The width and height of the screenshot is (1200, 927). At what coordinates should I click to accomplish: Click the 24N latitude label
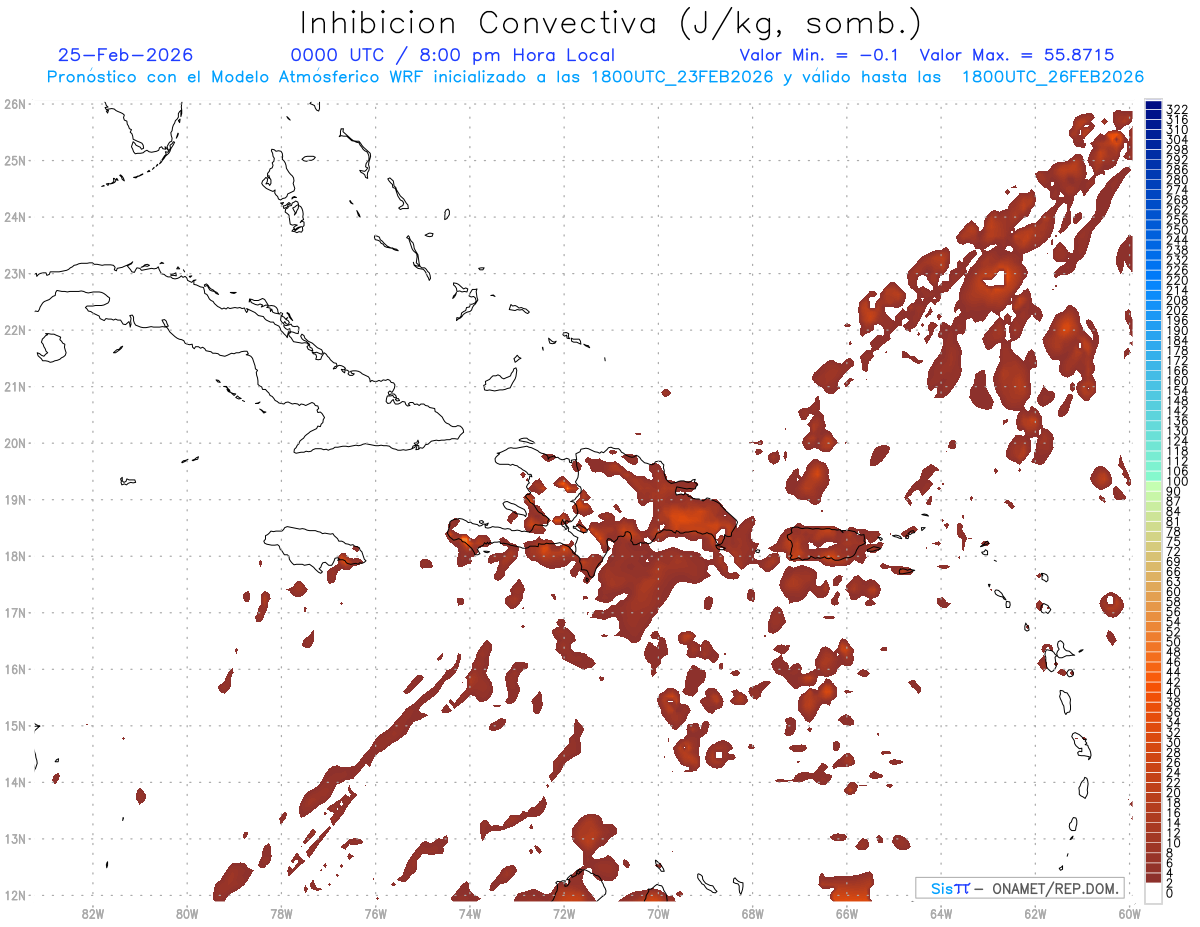coord(15,217)
